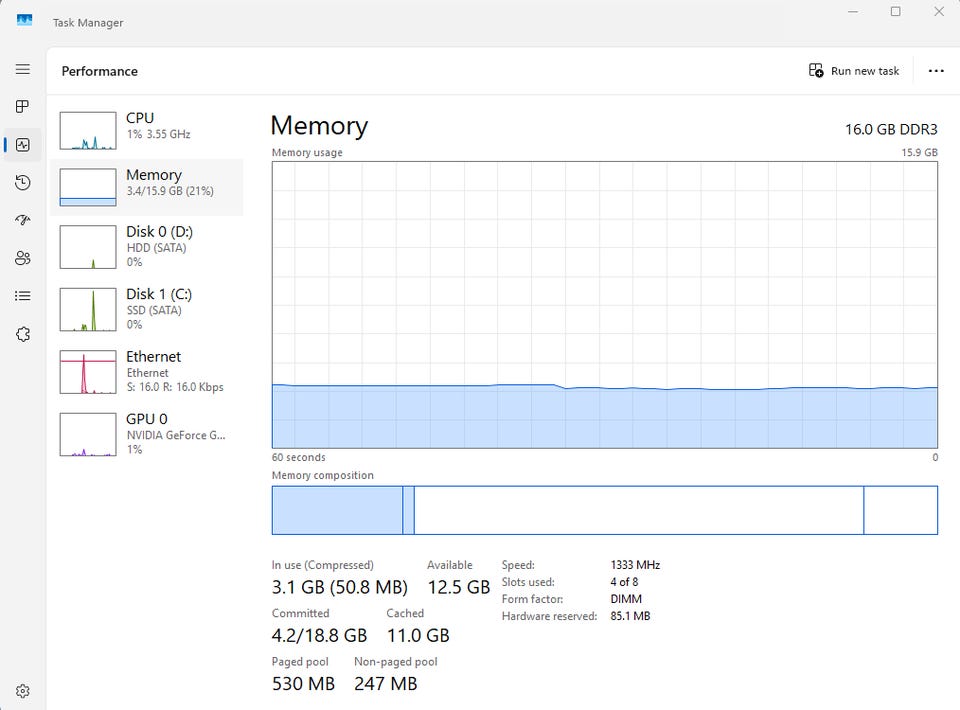
Task: Click the Memory usage label above graph
Action: click(x=307, y=152)
